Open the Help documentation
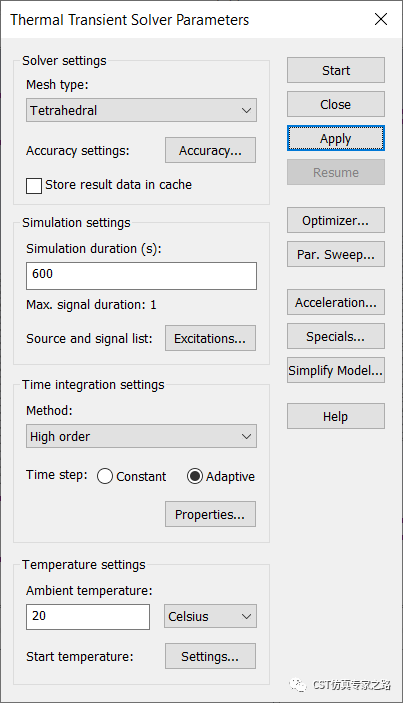Viewport: 403px width, 703px height. click(336, 416)
